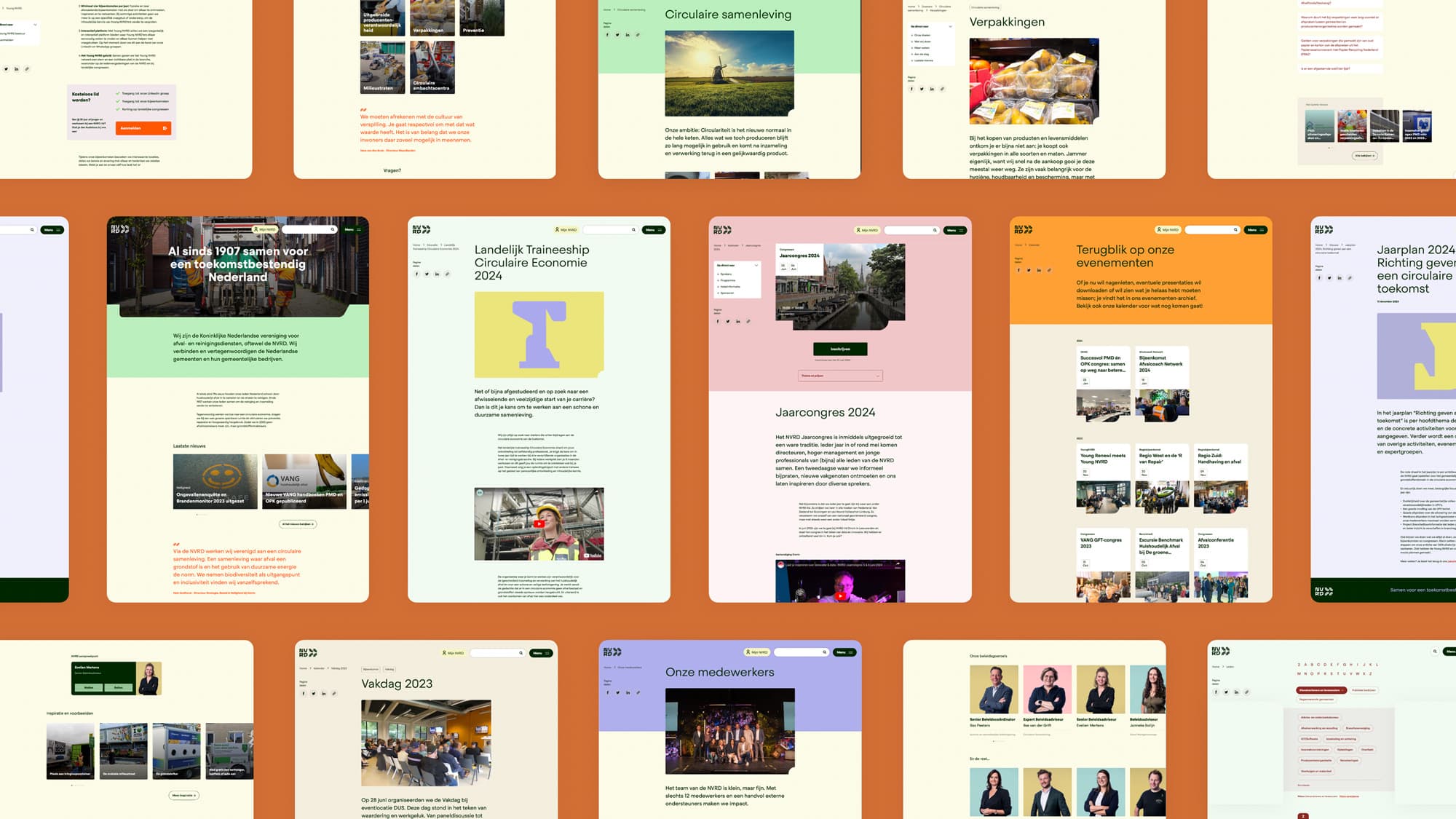Click NVRD logo on Onze medewerkers page

point(613,652)
